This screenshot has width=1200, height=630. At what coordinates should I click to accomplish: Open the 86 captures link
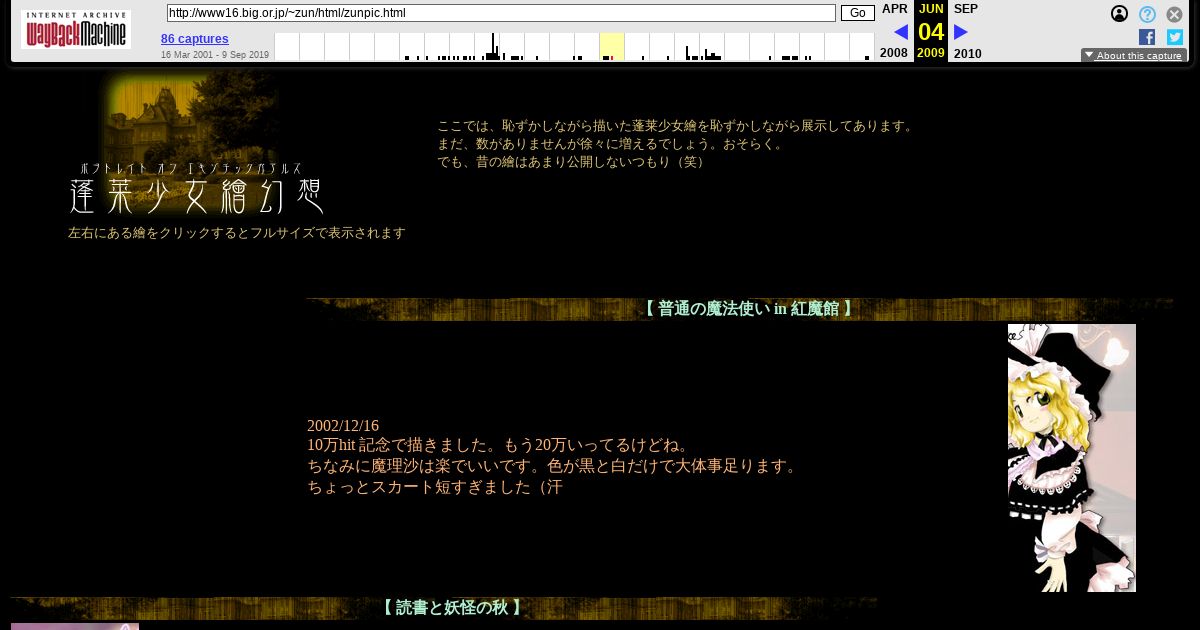[x=195, y=39]
